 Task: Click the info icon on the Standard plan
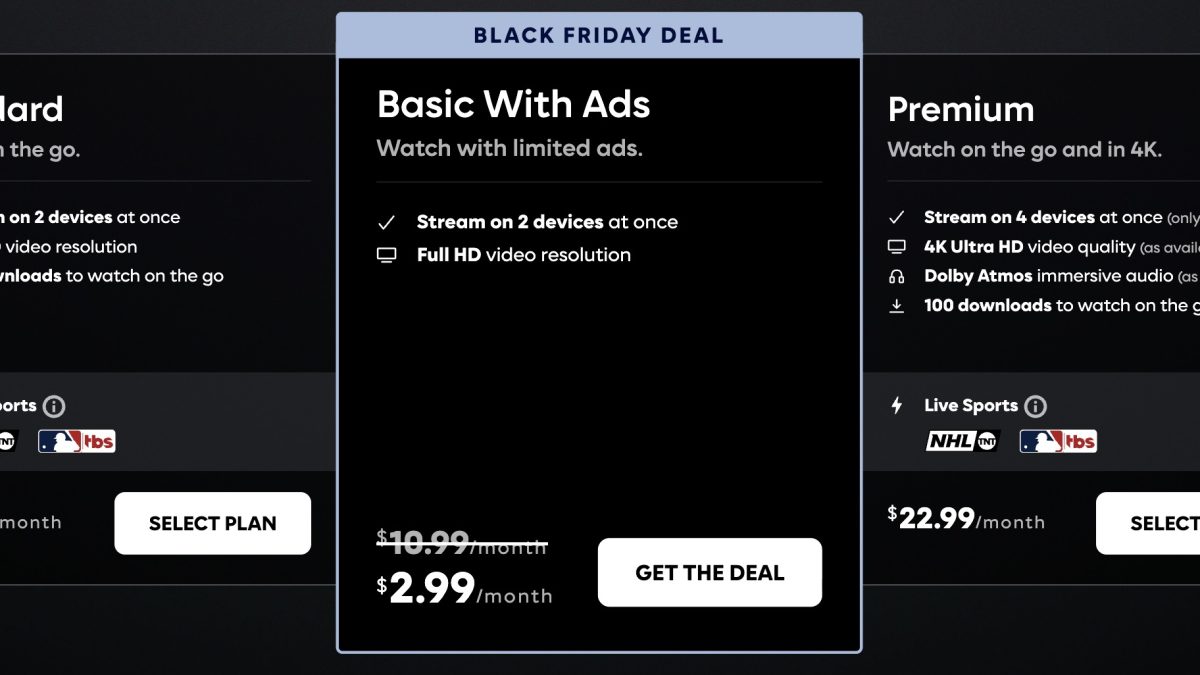tap(54, 406)
